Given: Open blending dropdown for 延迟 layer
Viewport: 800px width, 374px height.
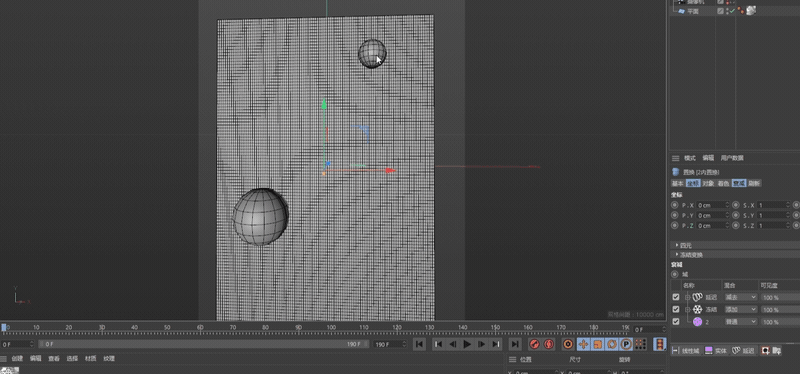Looking at the screenshot, I should tap(740, 297).
